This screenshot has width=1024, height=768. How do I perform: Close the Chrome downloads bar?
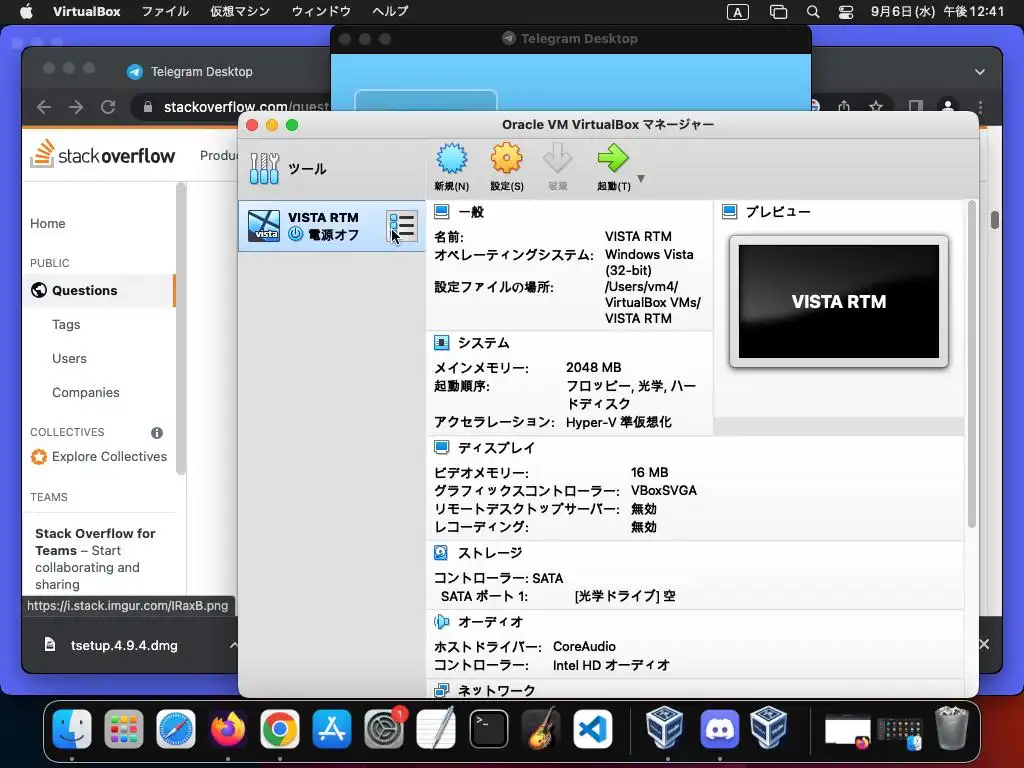click(984, 645)
